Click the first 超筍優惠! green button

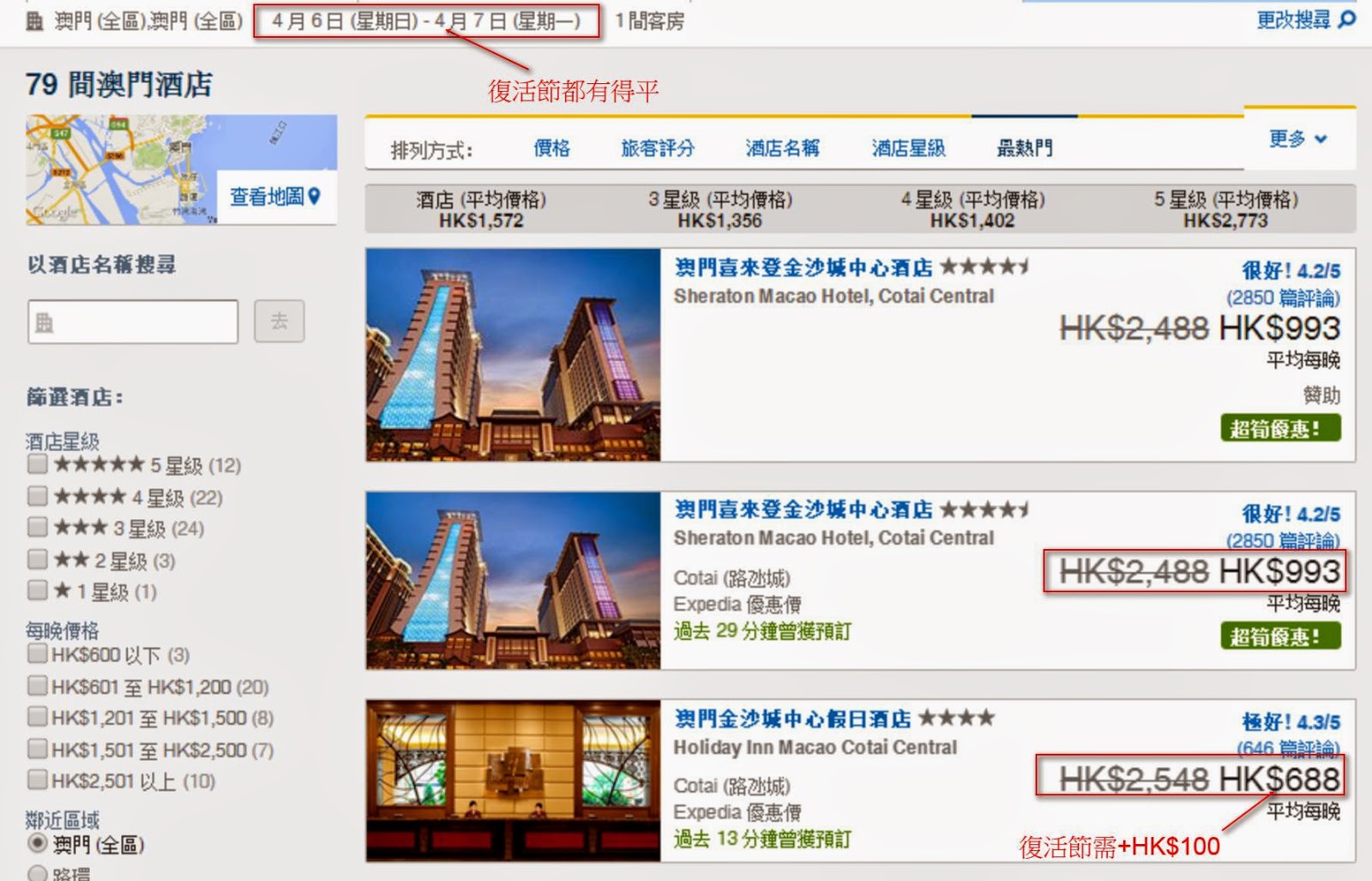point(1280,428)
